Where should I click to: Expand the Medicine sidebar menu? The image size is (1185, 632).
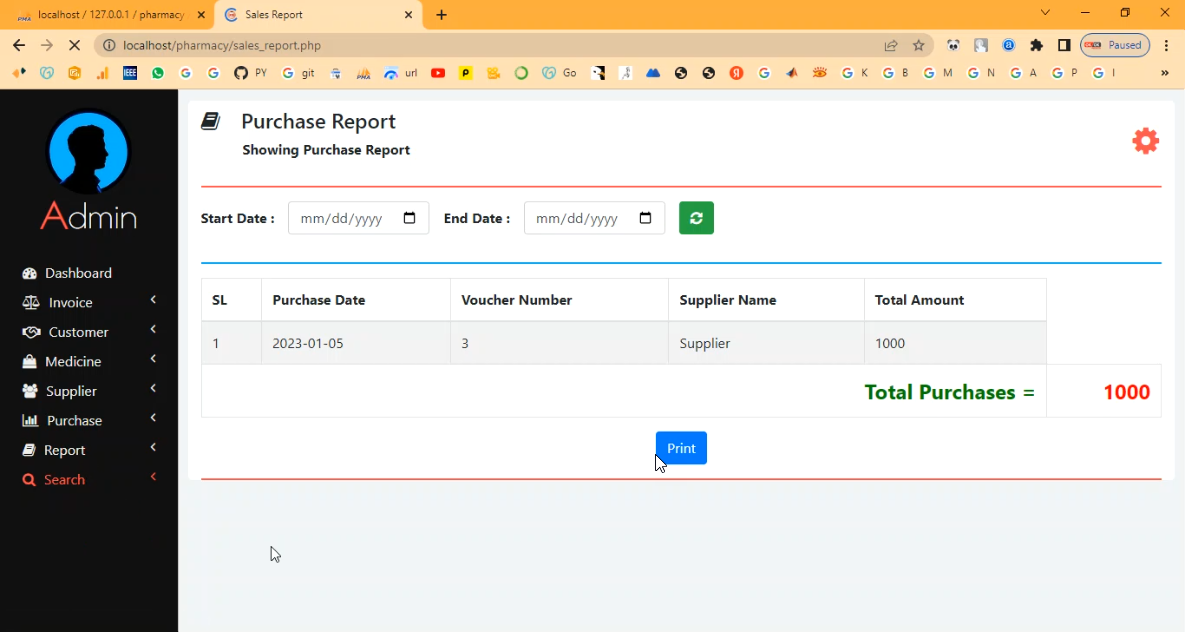[x=72, y=361]
